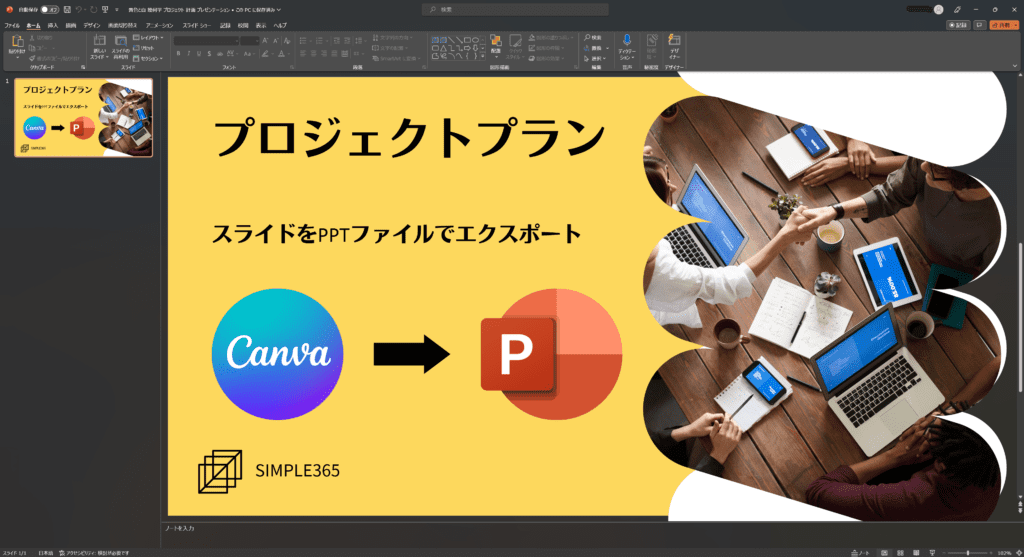Click the text highlight color pen
1024x557 pixels.
(x=265, y=54)
